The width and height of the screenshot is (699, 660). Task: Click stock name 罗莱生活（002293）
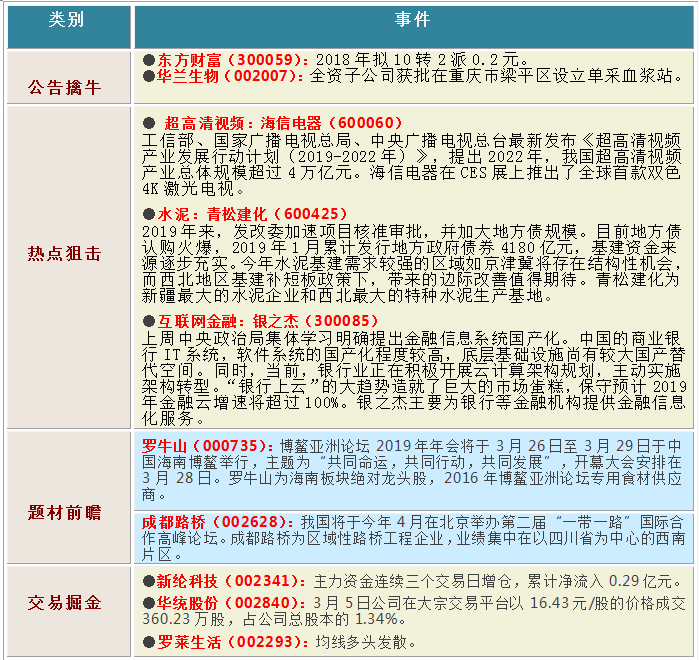230,642
